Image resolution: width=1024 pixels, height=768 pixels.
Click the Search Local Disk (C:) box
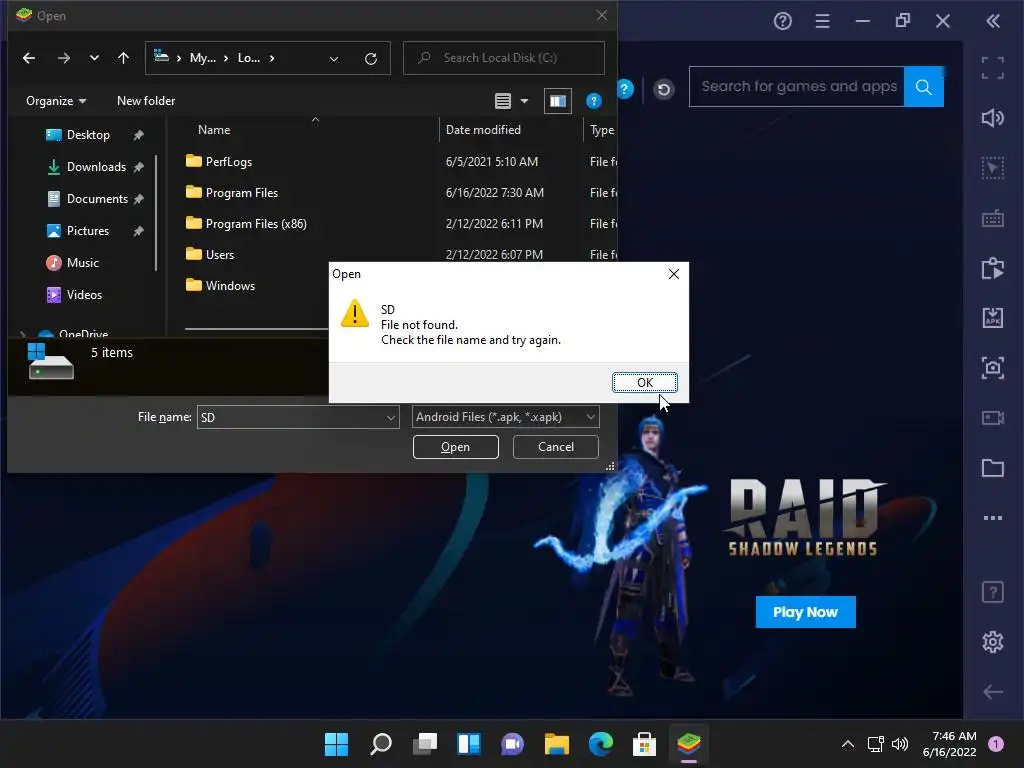(504, 58)
